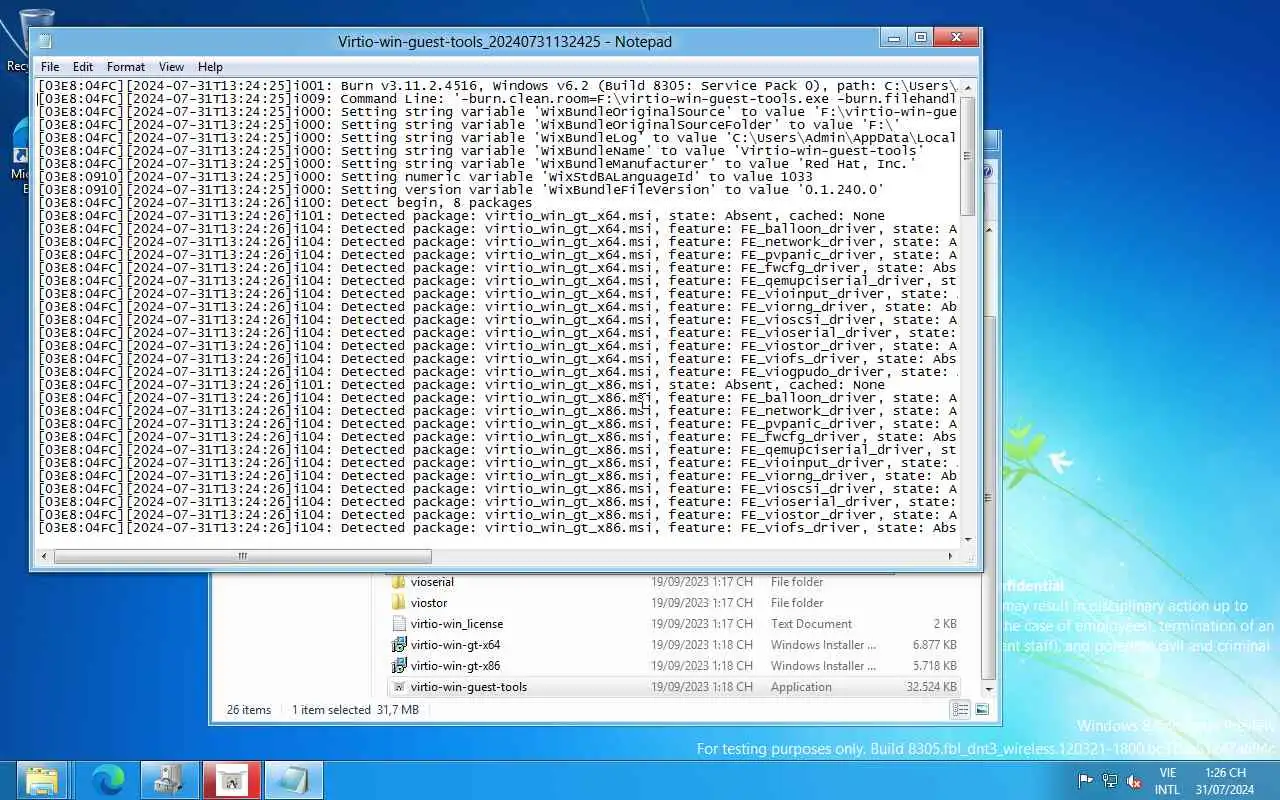Select the virtio-win-gt-x86 file name

(x=455, y=666)
